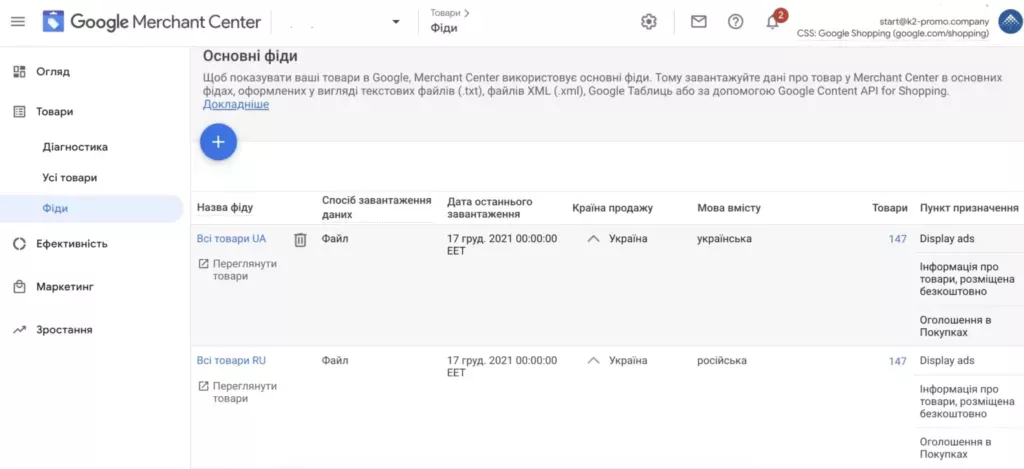
Task: Click the Країна продажу column header
Action: 613,208
